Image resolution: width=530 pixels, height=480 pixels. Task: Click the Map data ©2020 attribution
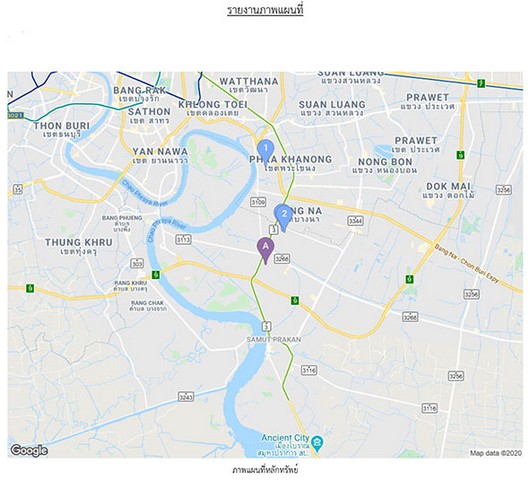496,453
